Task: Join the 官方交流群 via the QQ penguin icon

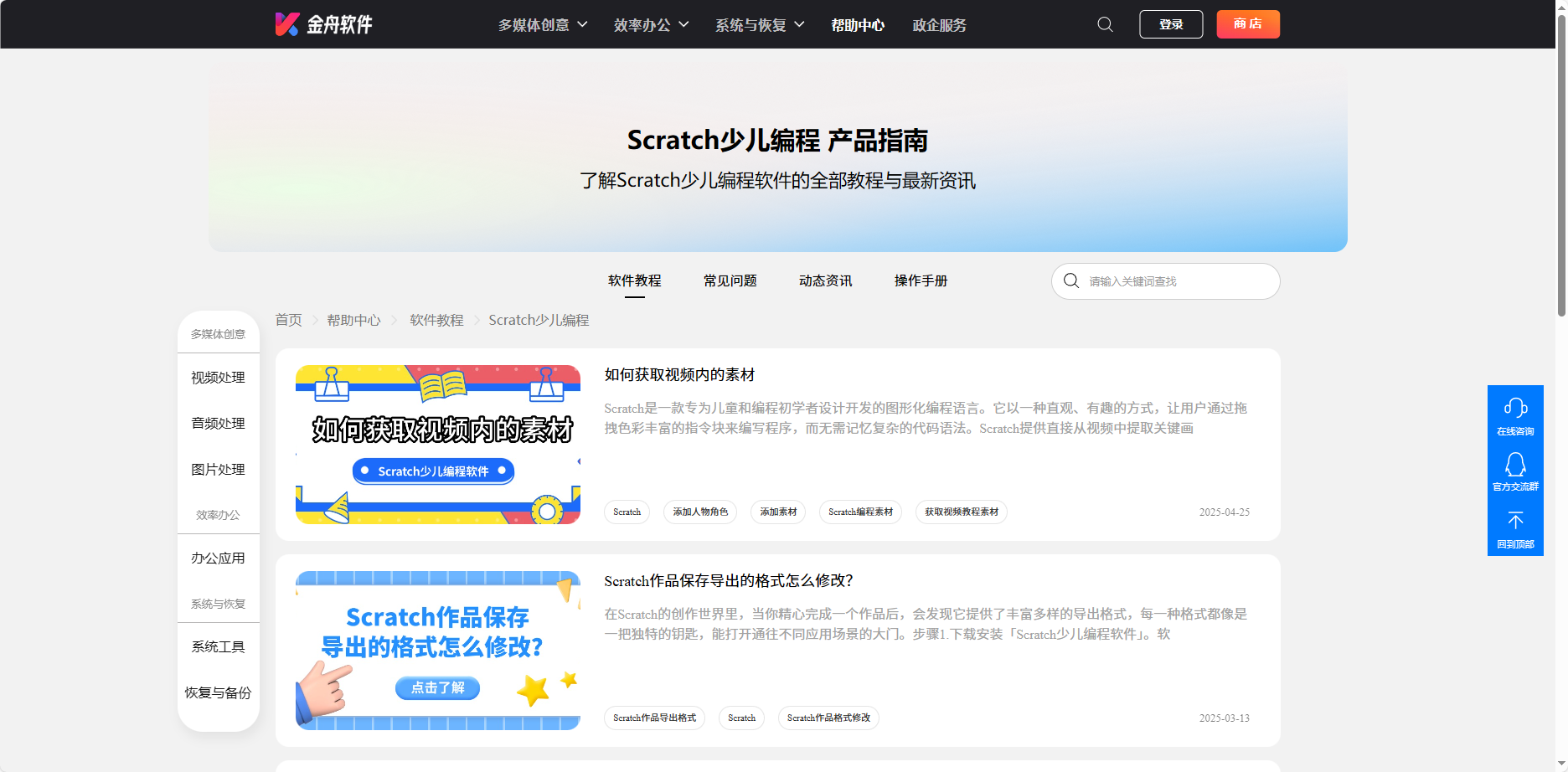Action: coord(1515,465)
